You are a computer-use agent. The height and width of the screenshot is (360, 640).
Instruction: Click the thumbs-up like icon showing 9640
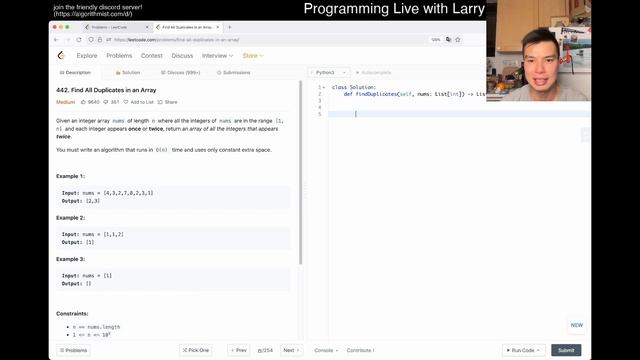(83, 102)
